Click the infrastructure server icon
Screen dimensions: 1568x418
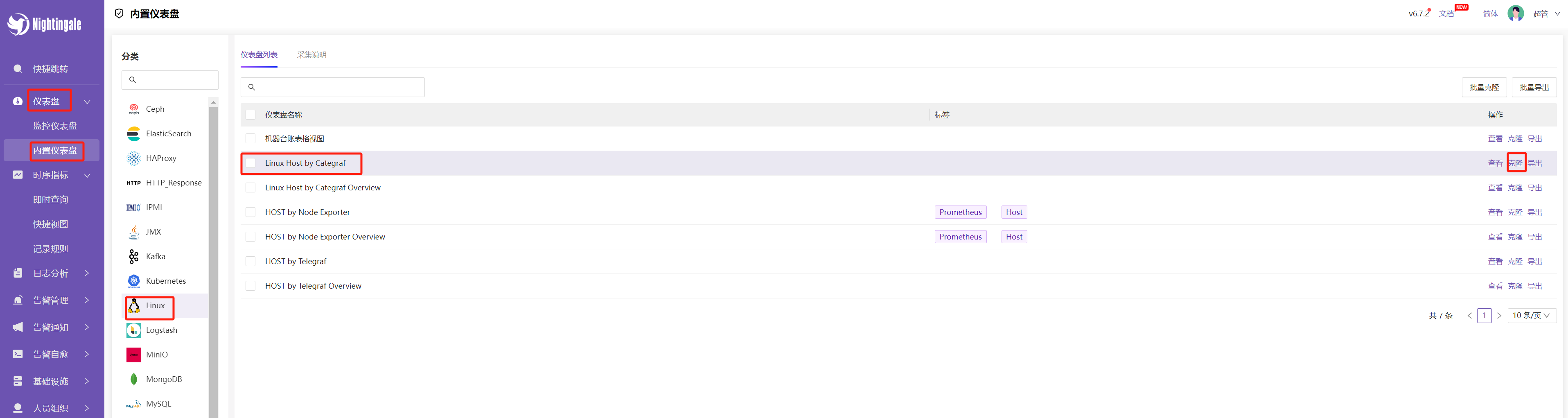pyautogui.click(x=18, y=381)
